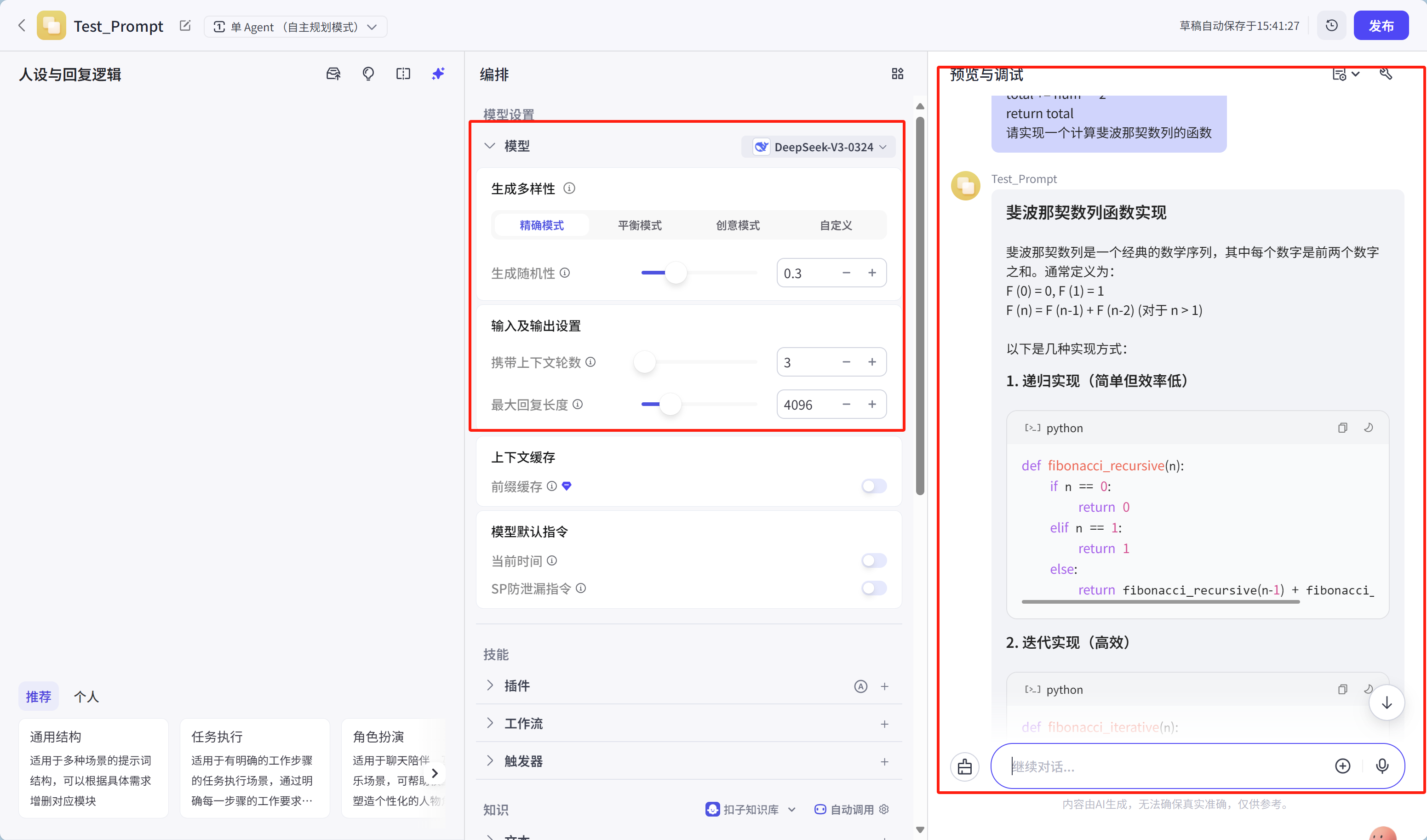Viewport: 1427px width, 840px height.
Task: Click the debug wrench icon in preview panel
Action: (x=1386, y=74)
